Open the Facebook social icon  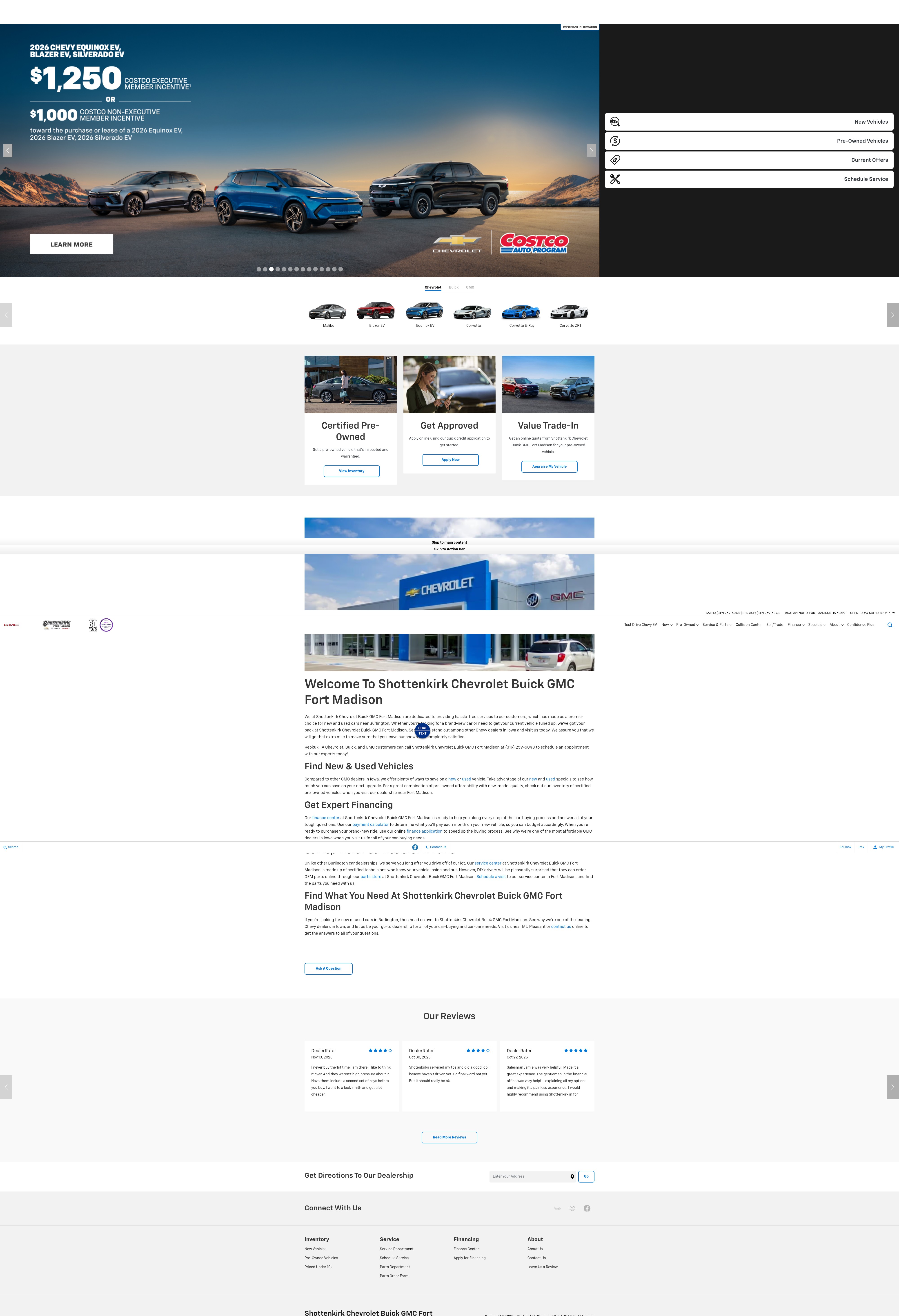pyautogui.click(x=587, y=1208)
